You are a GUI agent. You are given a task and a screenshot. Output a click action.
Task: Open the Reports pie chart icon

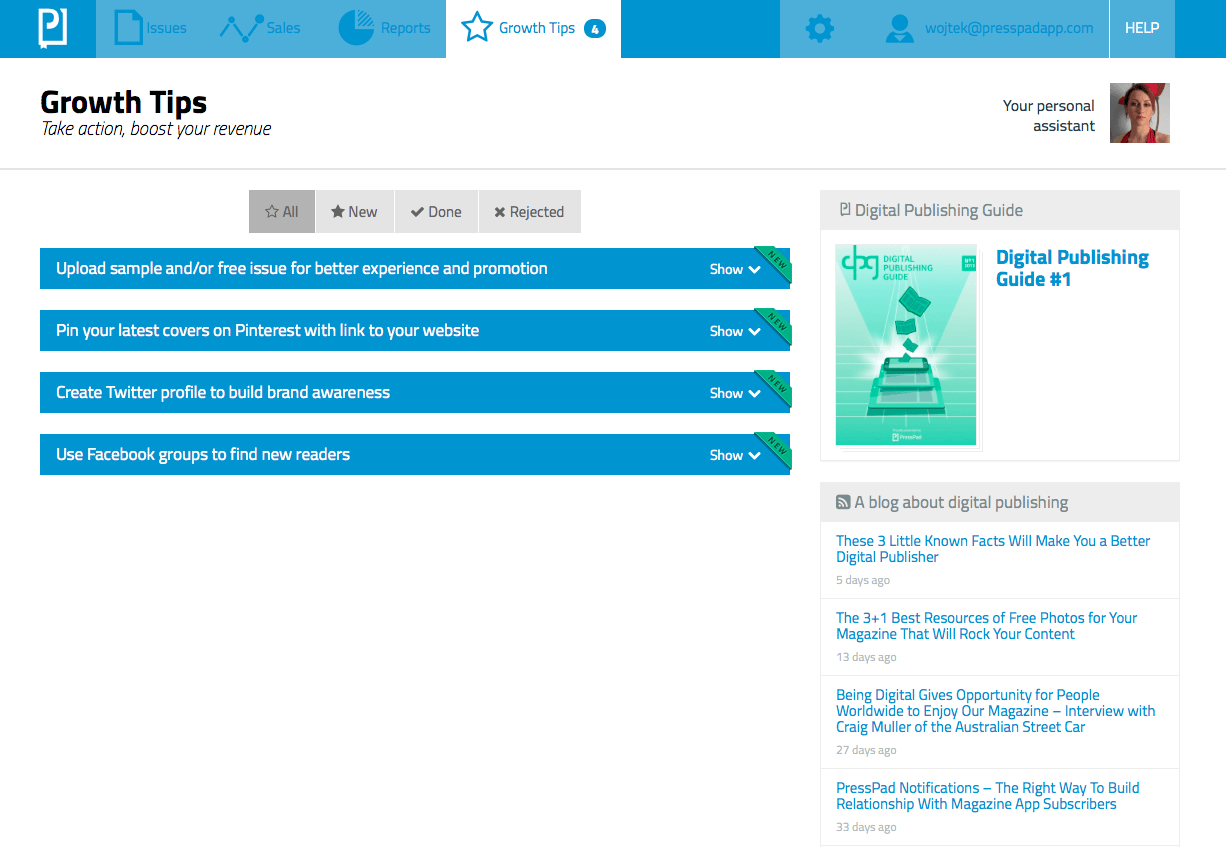tap(356, 28)
